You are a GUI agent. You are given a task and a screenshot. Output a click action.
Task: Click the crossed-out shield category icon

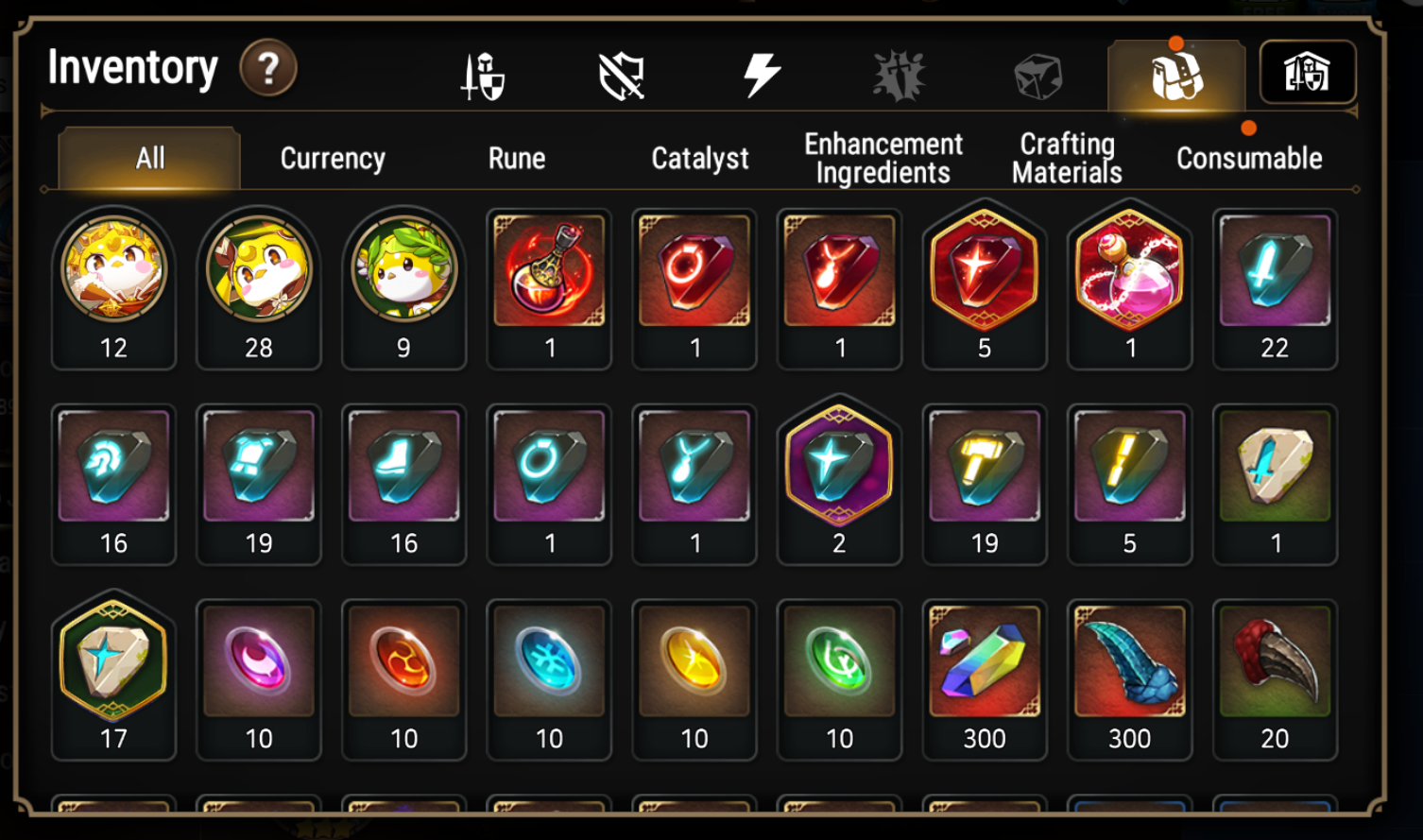click(x=622, y=77)
